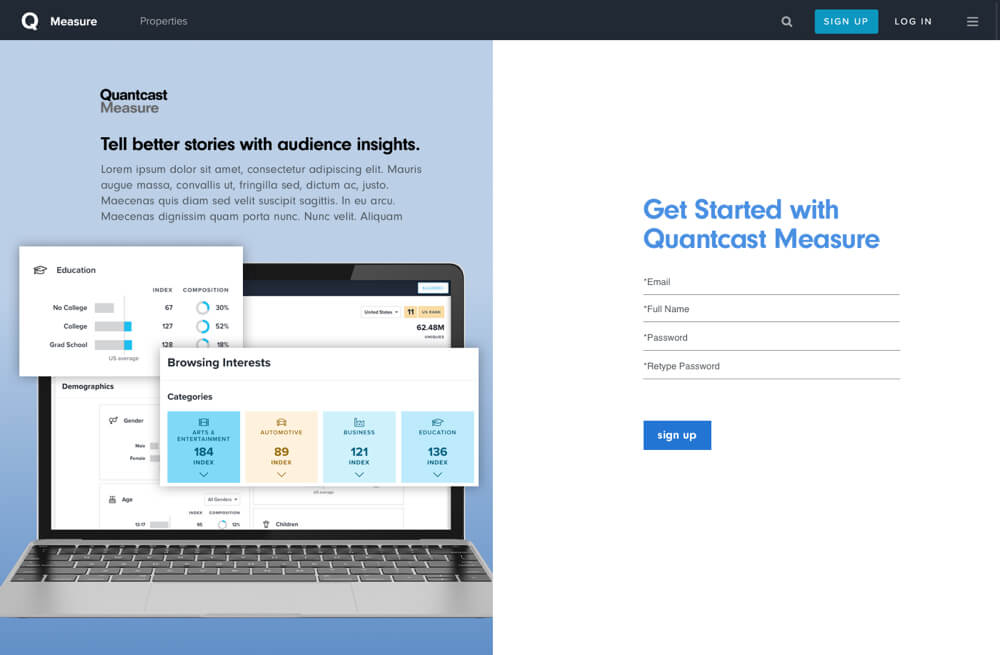This screenshot has height=655, width=1000.
Task: Focus the Retype Password input field
Action: tap(771, 367)
